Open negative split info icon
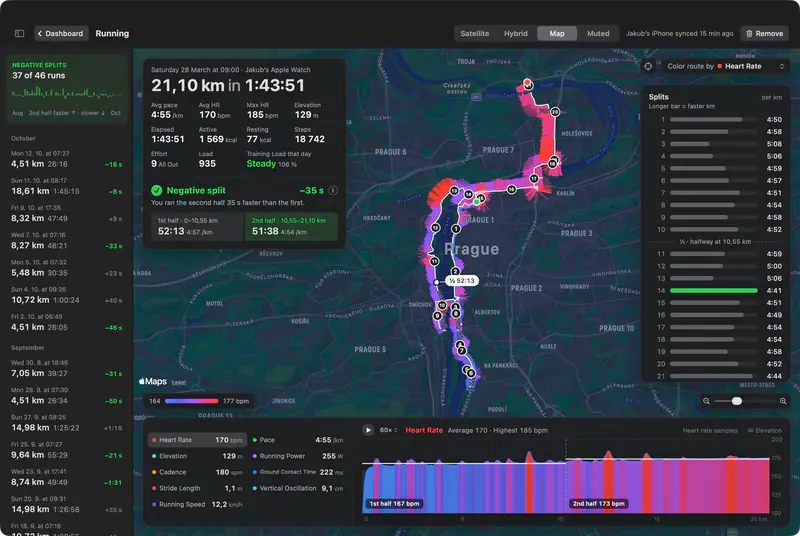 tap(333, 190)
